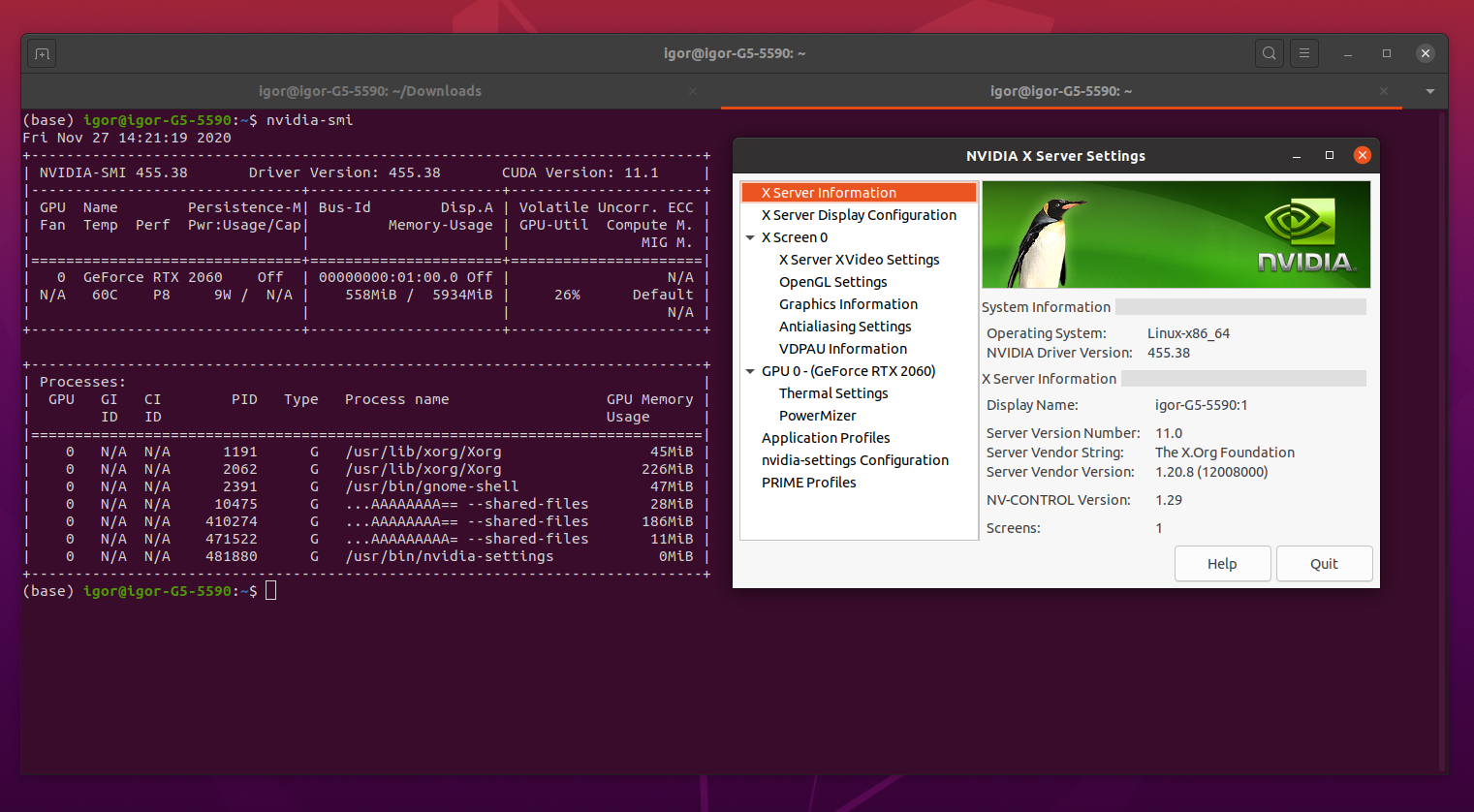Switch to the ~/Downloads terminal tab
This screenshot has width=1474, height=812.
pyautogui.click(x=370, y=91)
